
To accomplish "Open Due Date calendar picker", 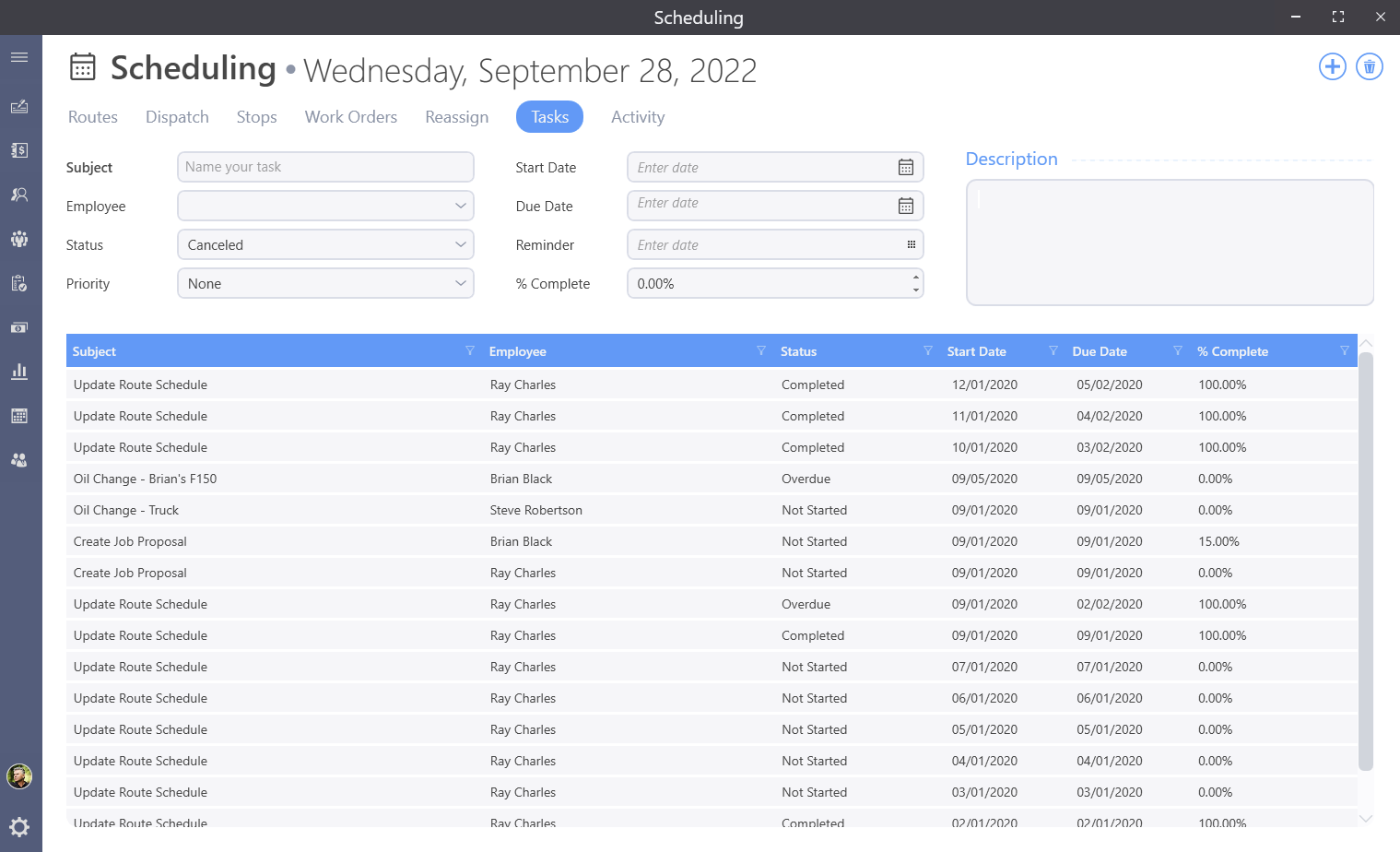I will tap(905, 206).
